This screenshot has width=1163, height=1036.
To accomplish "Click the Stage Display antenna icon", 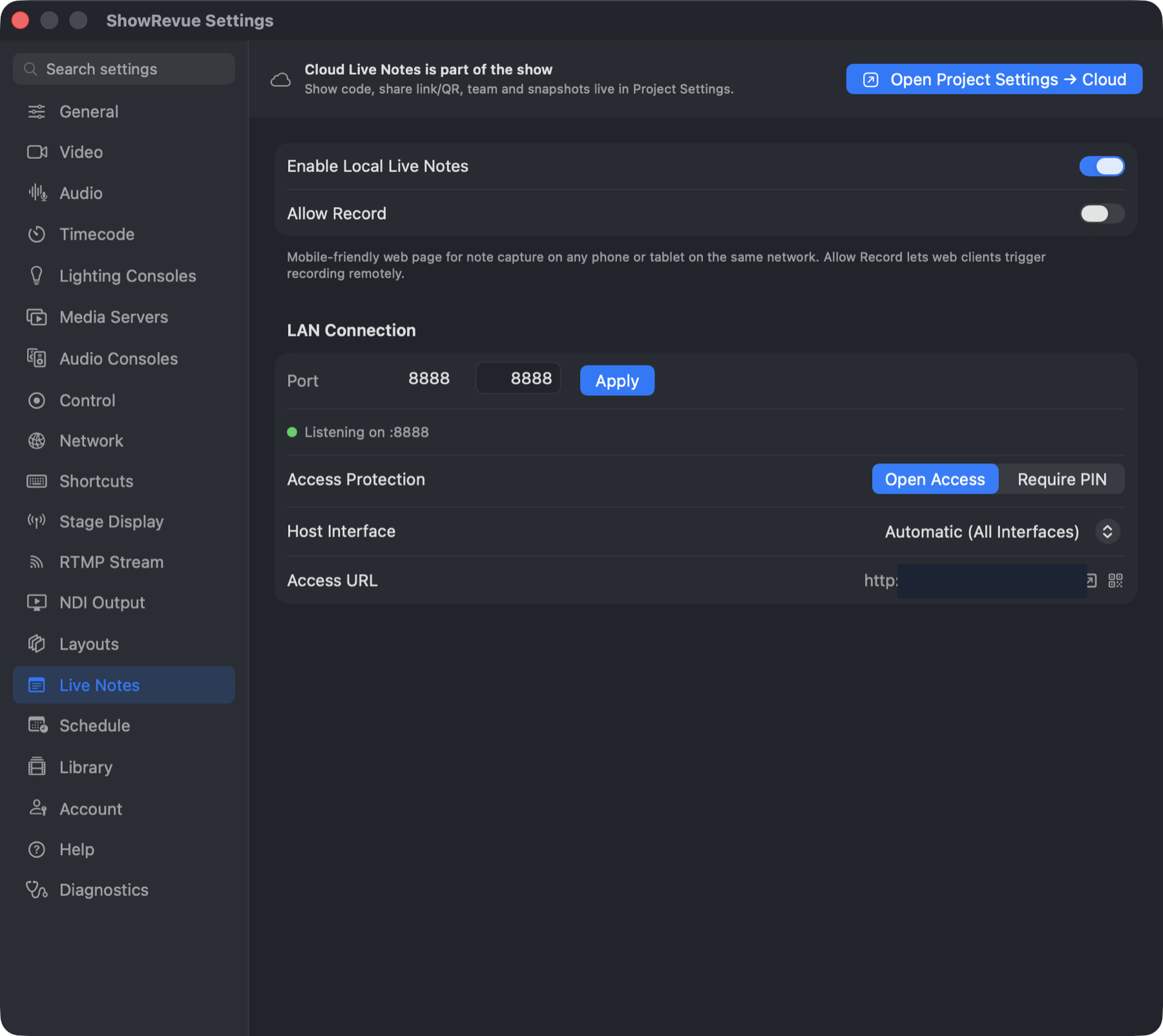I will point(37,521).
